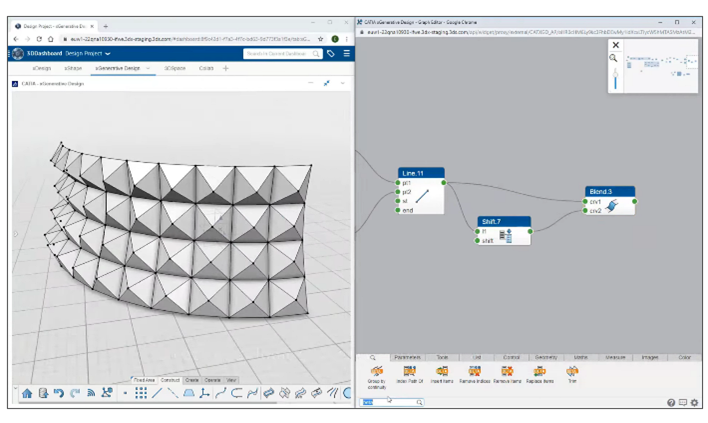This screenshot has height=423, width=708.
Task: Click the Remove Indices node icon
Action: click(475, 371)
